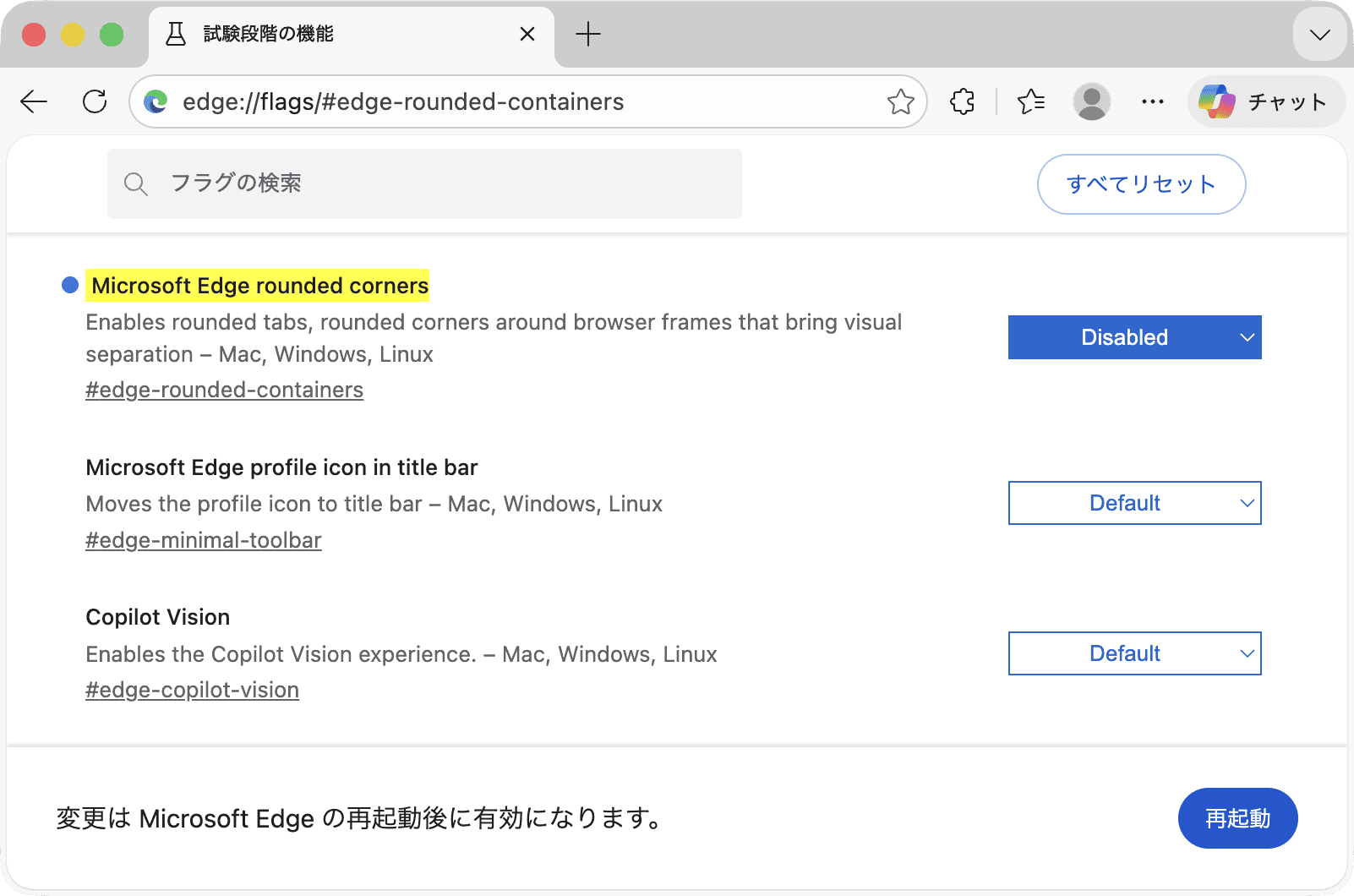The image size is (1354, 896).
Task: Open the Favorites list icon
Action: coord(1029,101)
